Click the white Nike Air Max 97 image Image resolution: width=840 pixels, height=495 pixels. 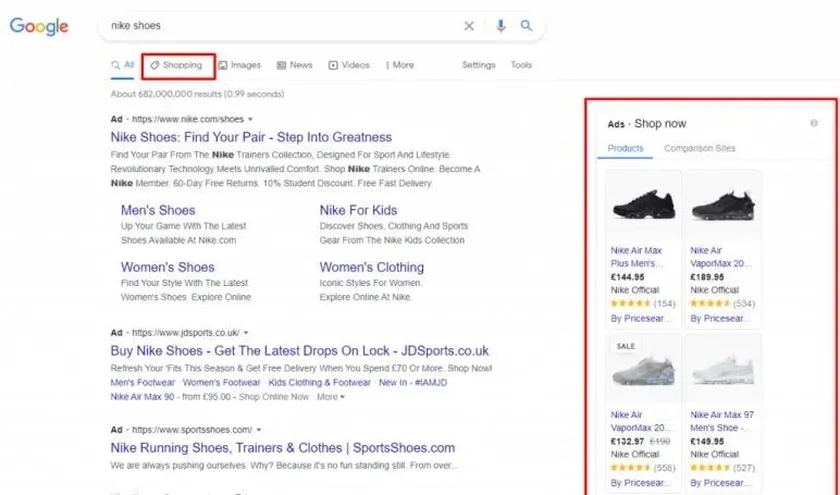[x=723, y=370]
